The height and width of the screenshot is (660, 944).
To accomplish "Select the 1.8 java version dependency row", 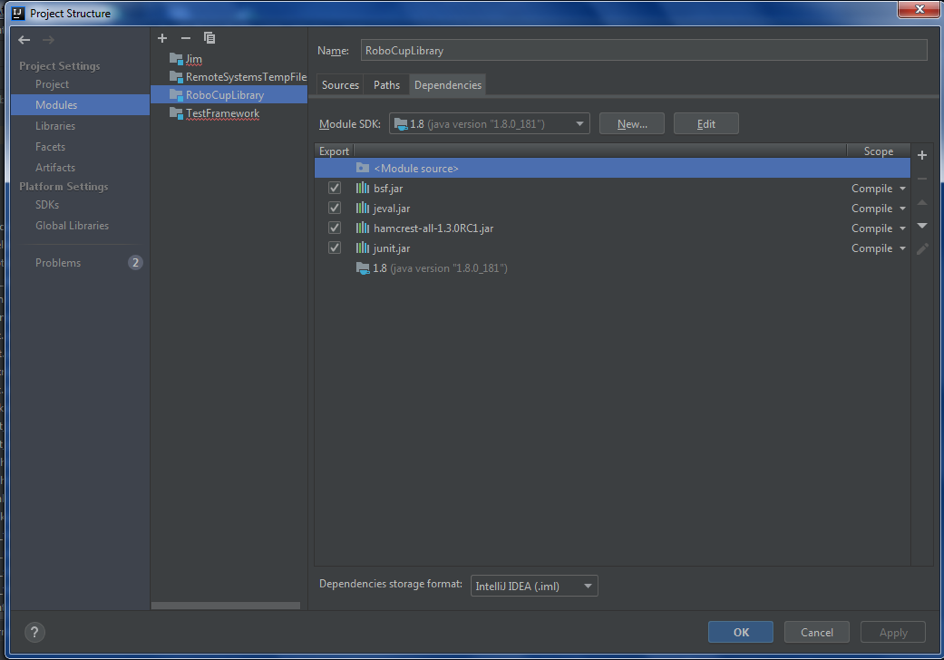I will point(612,268).
